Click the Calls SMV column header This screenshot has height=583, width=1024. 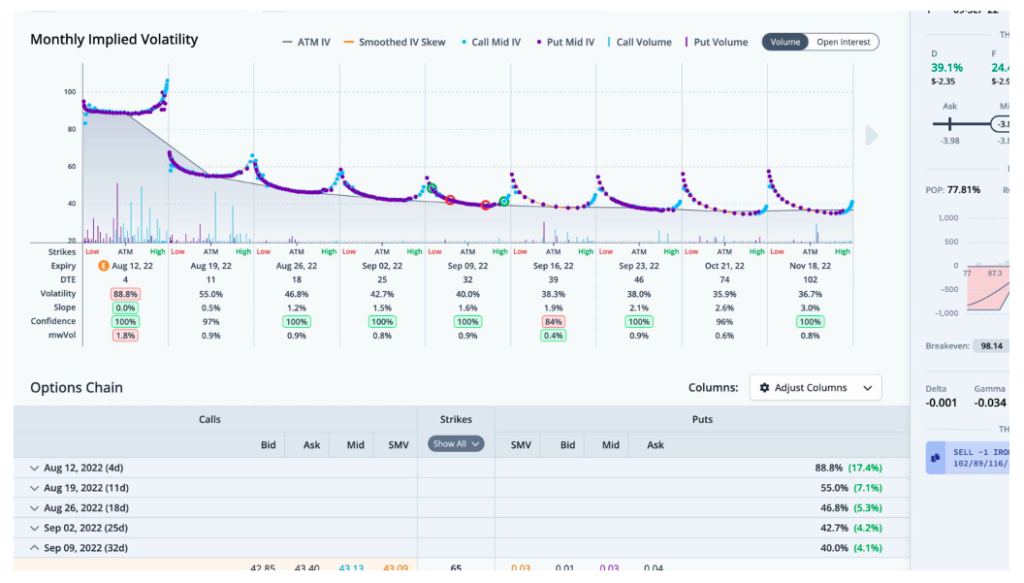pyautogui.click(x=398, y=445)
